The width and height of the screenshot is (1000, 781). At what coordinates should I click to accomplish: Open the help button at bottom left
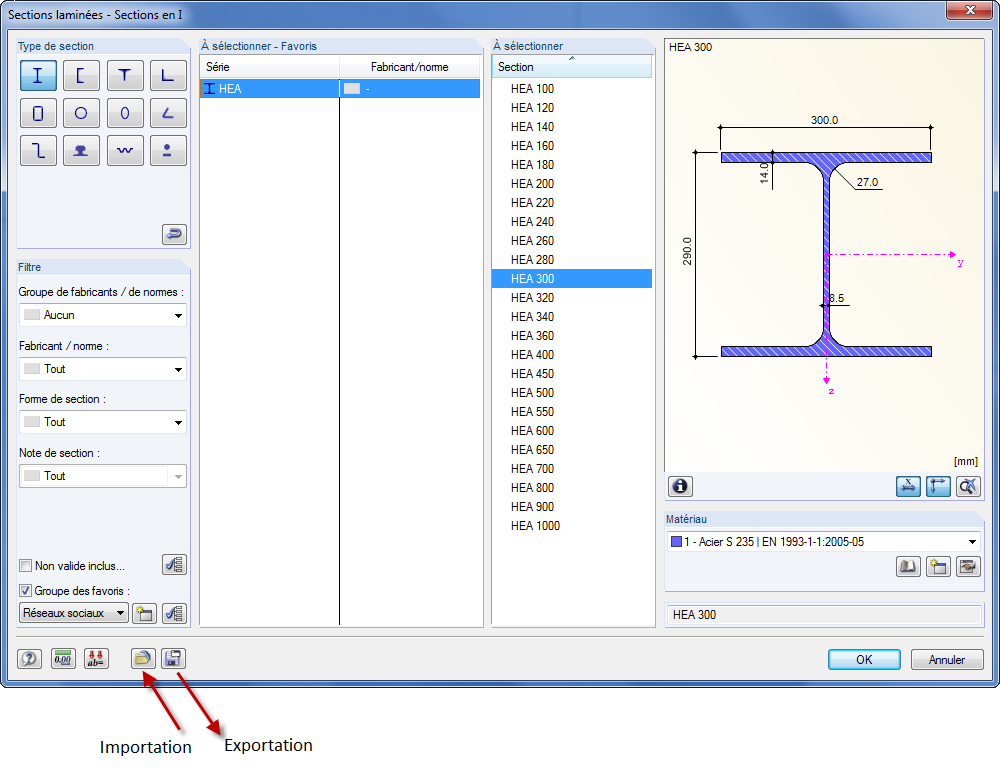(x=29, y=659)
